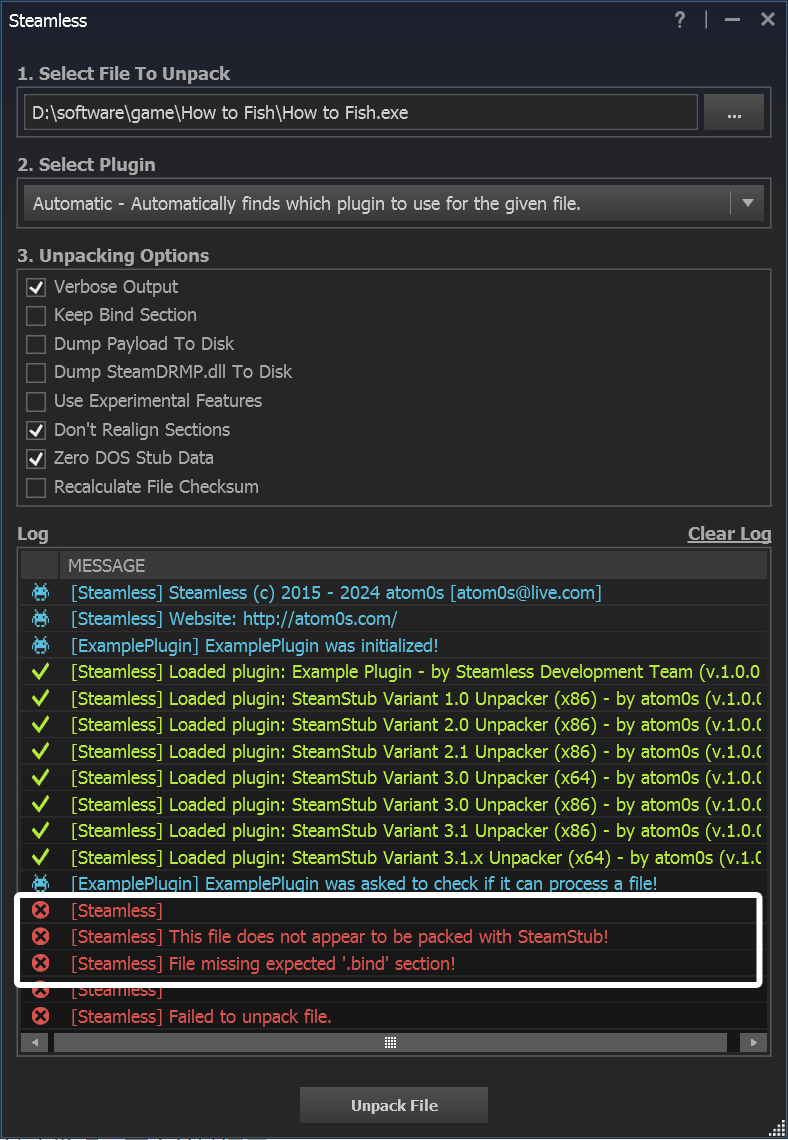Click the log horizontal scrollbar thumb
This screenshot has height=1140, width=788.
[390, 1043]
